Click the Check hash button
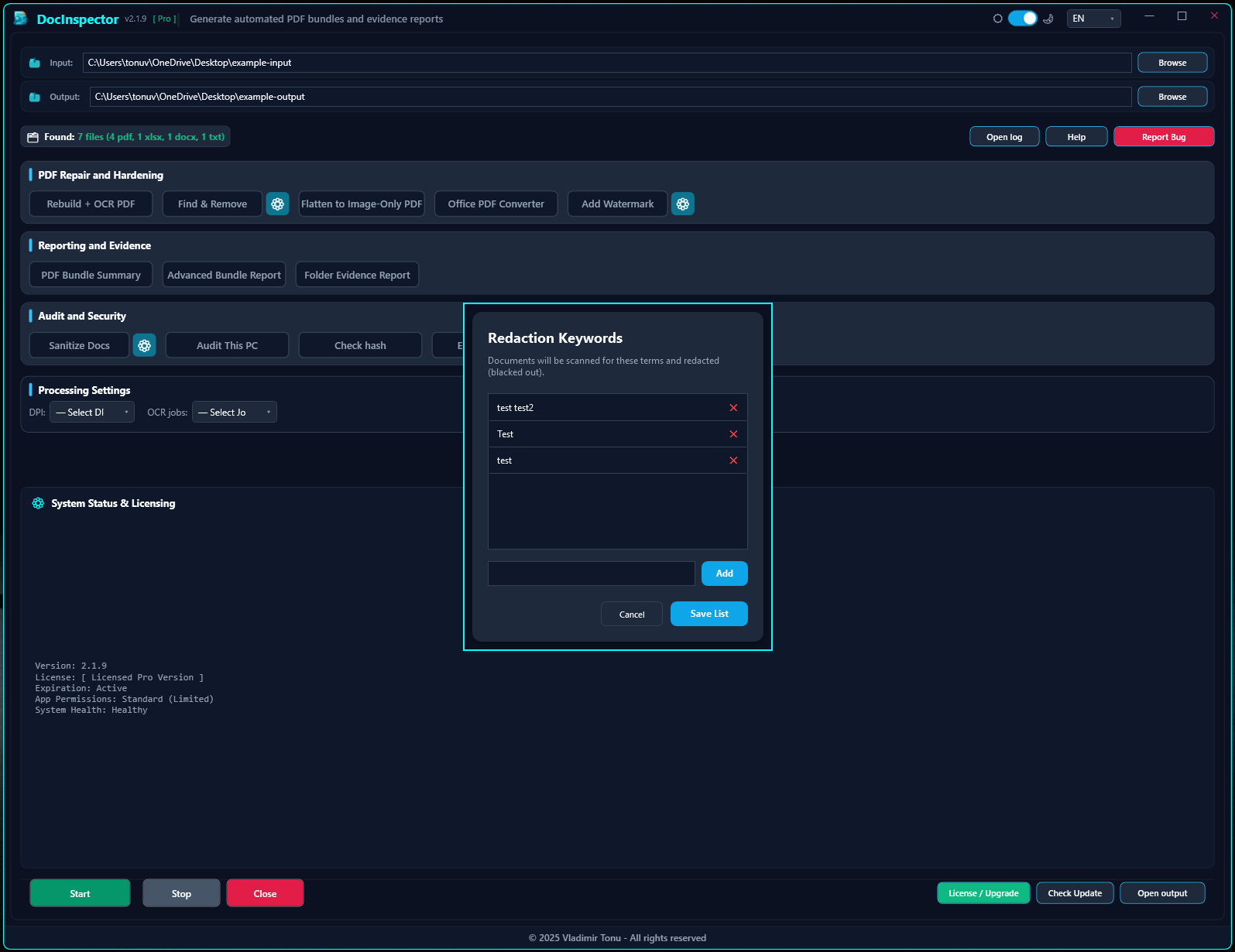 [x=360, y=345]
